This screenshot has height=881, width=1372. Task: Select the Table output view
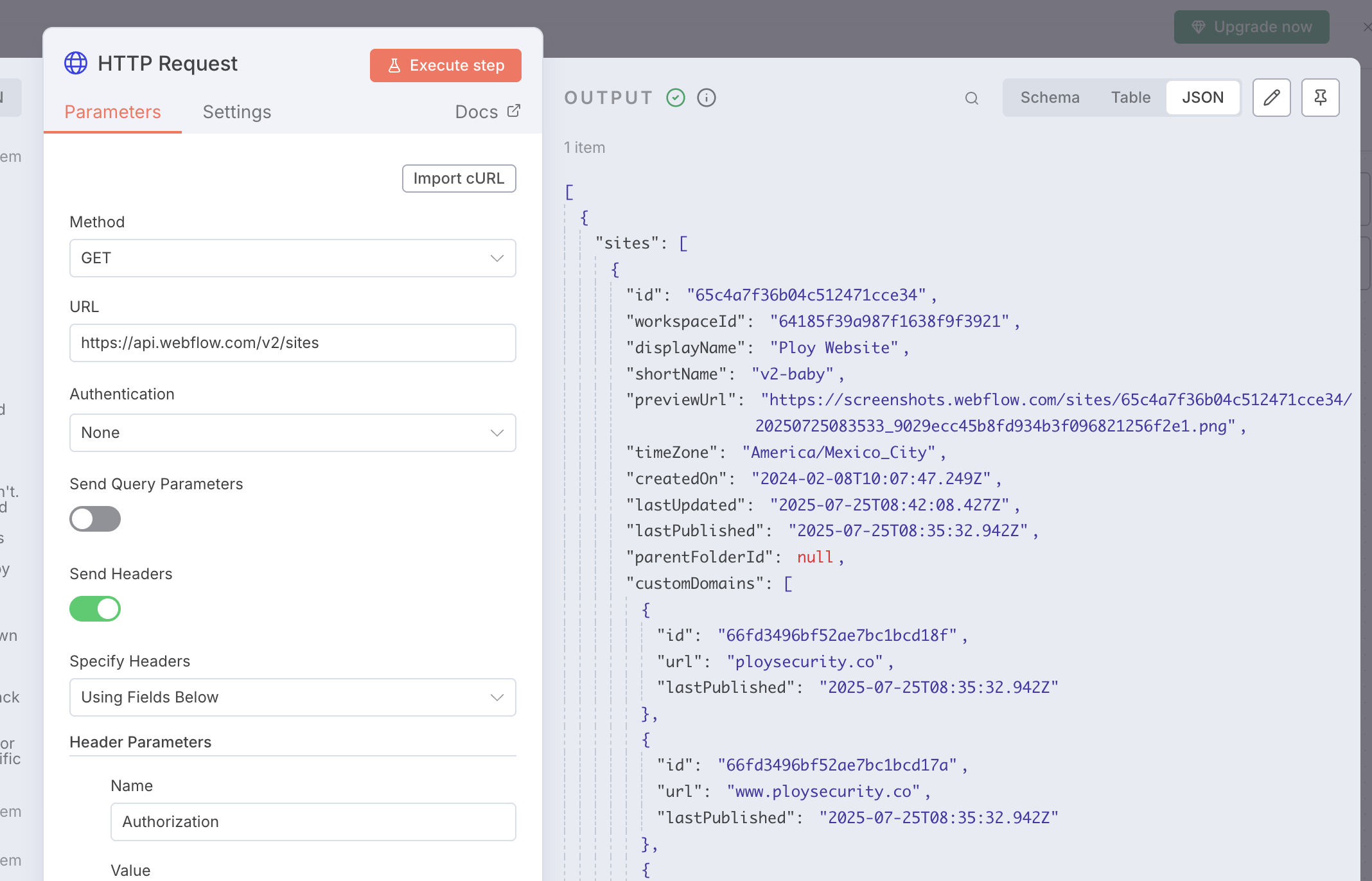tap(1131, 98)
